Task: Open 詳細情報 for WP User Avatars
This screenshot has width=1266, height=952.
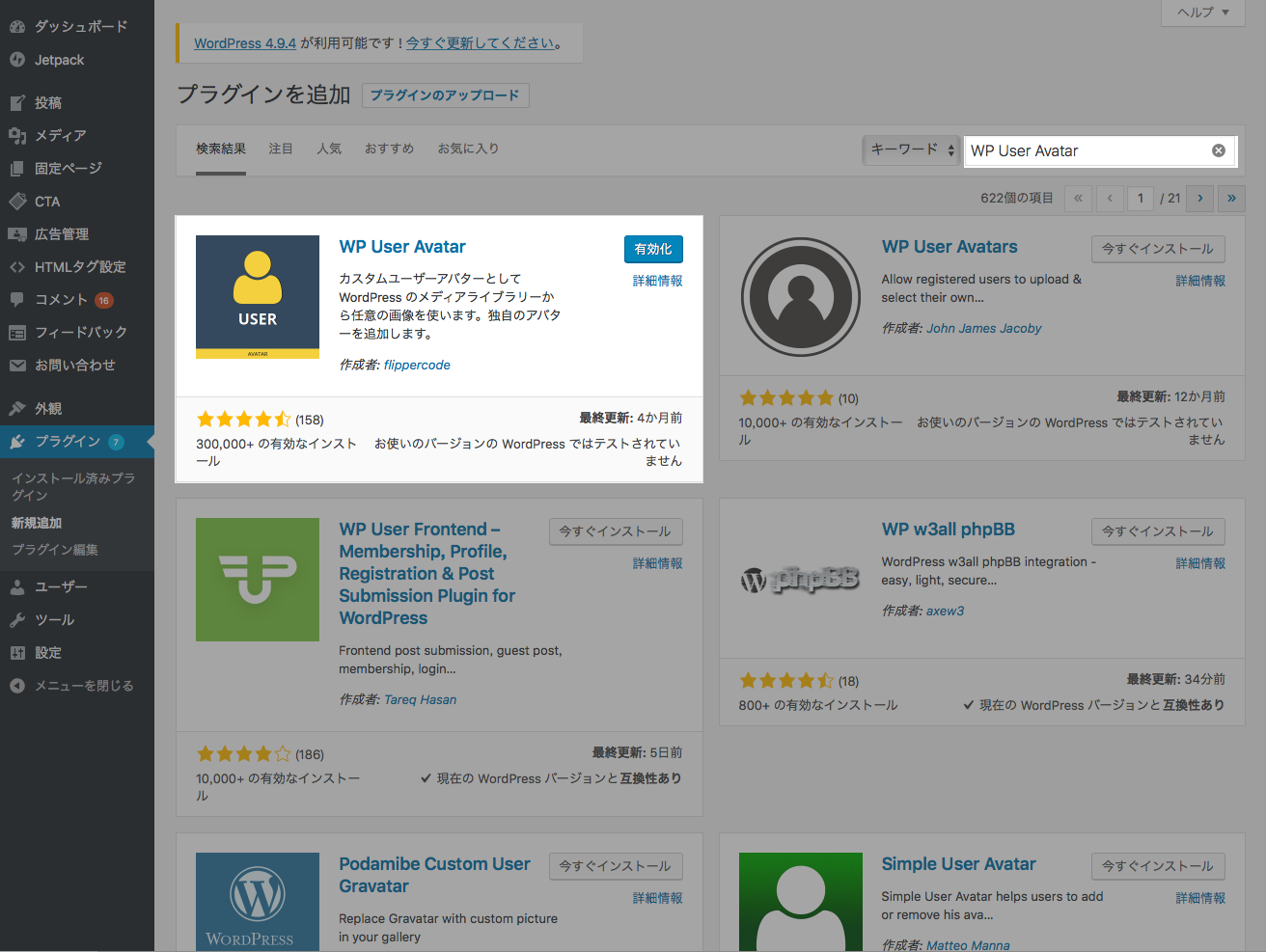Action: coord(1200,281)
